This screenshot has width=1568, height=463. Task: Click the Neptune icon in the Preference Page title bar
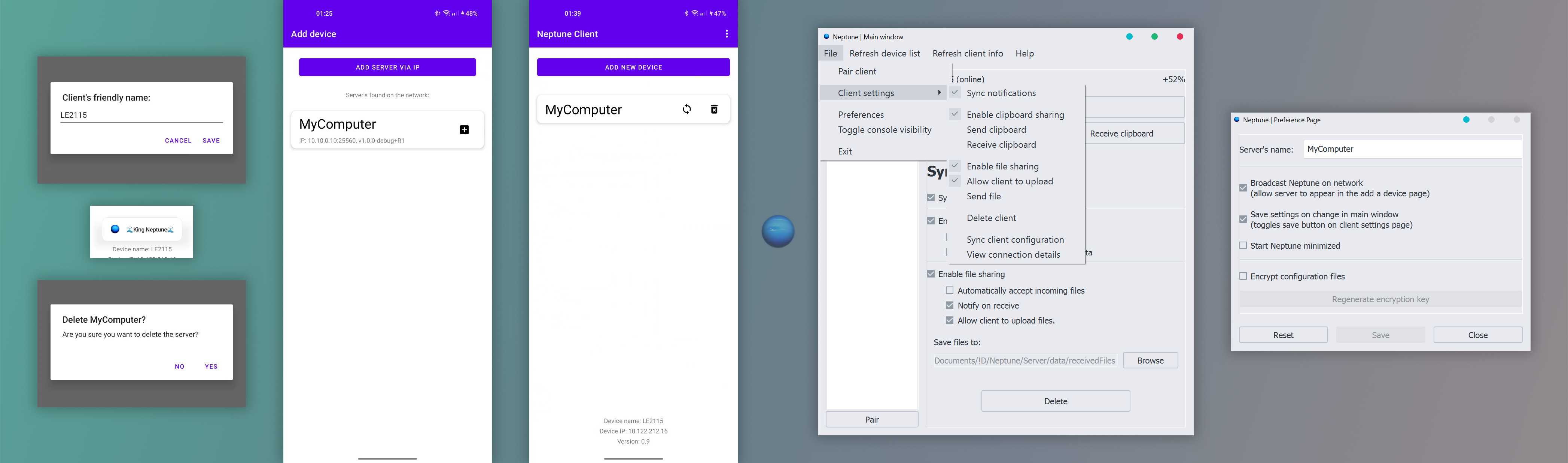click(x=1237, y=120)
